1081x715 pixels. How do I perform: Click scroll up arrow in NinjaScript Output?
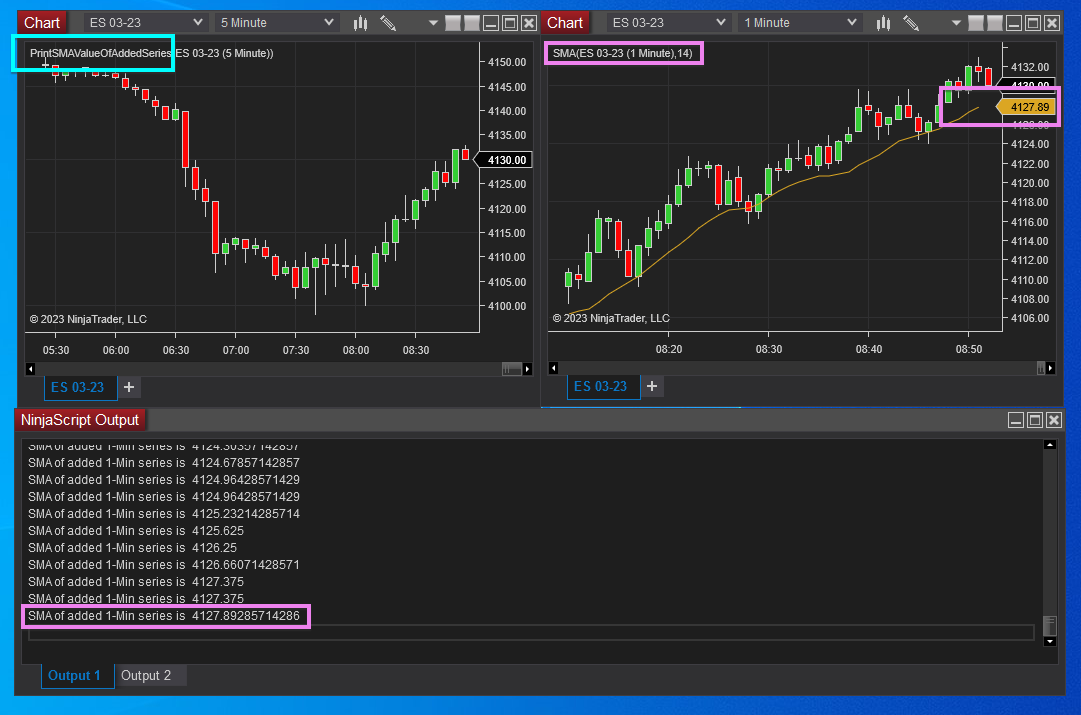[x=1050, y=445]
